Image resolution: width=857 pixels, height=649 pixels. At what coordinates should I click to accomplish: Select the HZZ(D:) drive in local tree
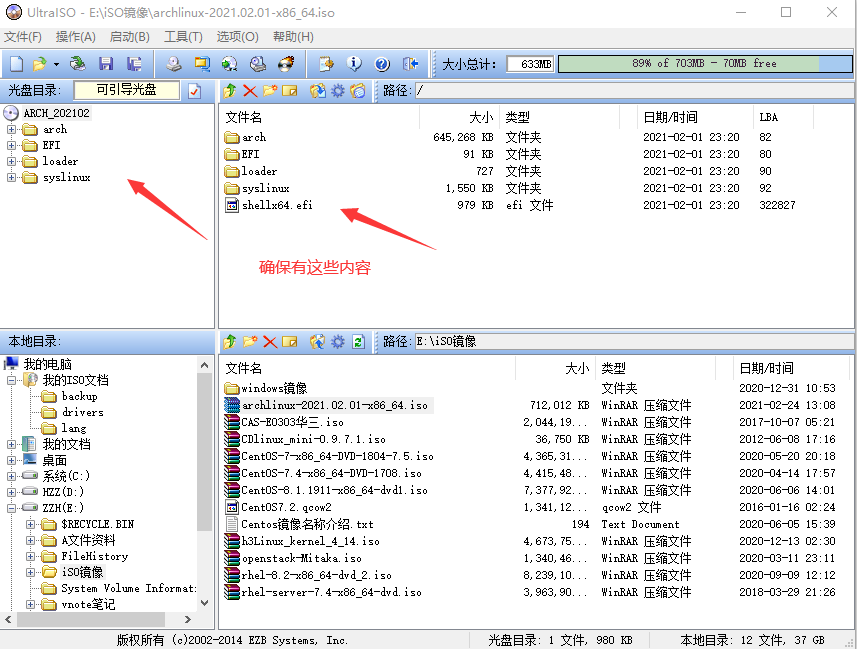coord(63,492)
